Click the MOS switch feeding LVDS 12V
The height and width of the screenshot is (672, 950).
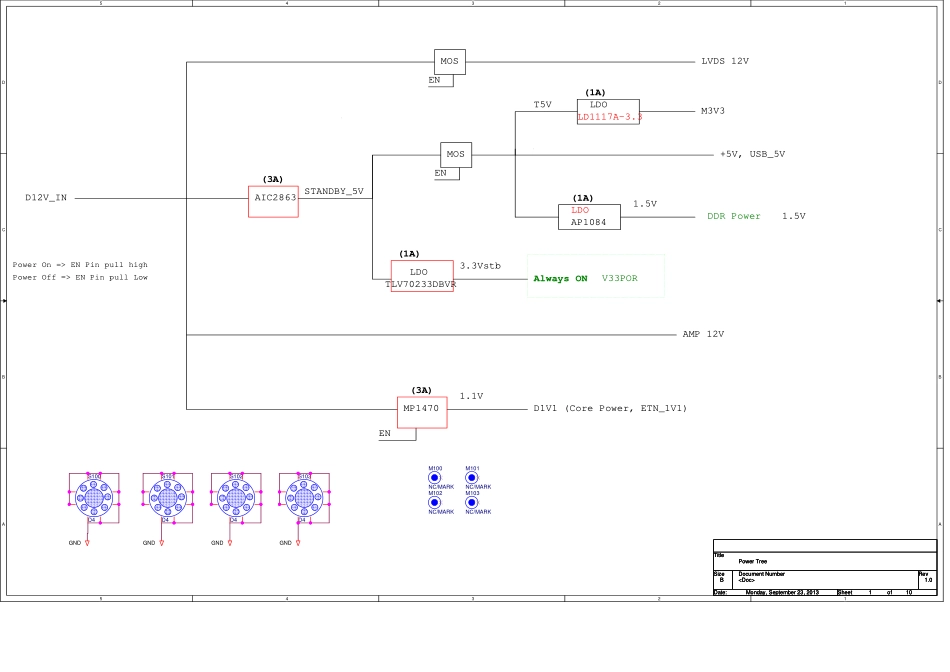pos(449,62)
